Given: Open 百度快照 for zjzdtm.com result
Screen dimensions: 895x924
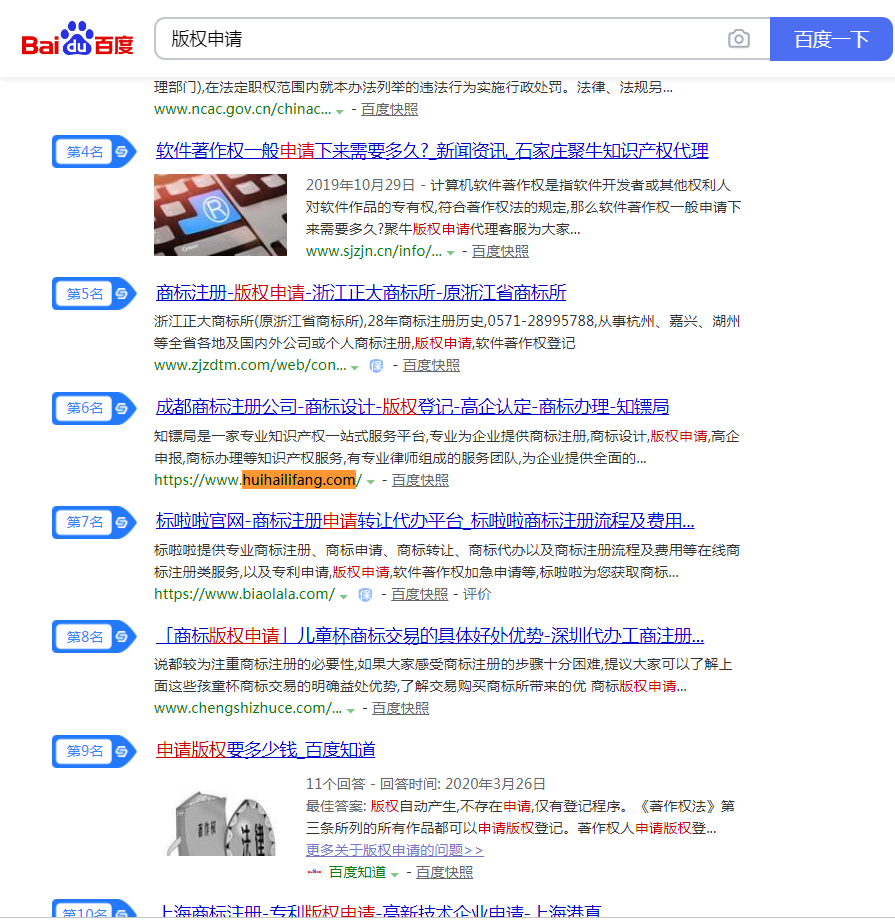Looking at the screenshot, I should pyautogui.click(x=431, y=366).
